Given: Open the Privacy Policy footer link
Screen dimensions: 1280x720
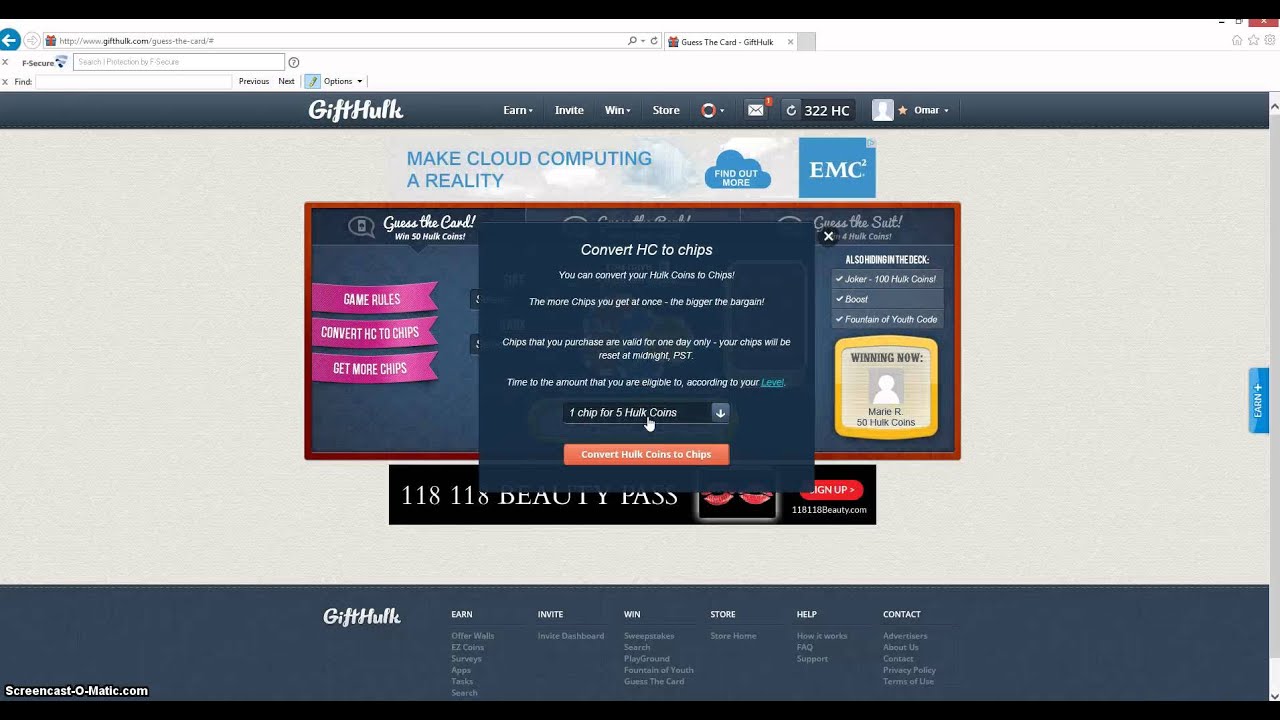Looking at the screenshot, I should 909,670.
